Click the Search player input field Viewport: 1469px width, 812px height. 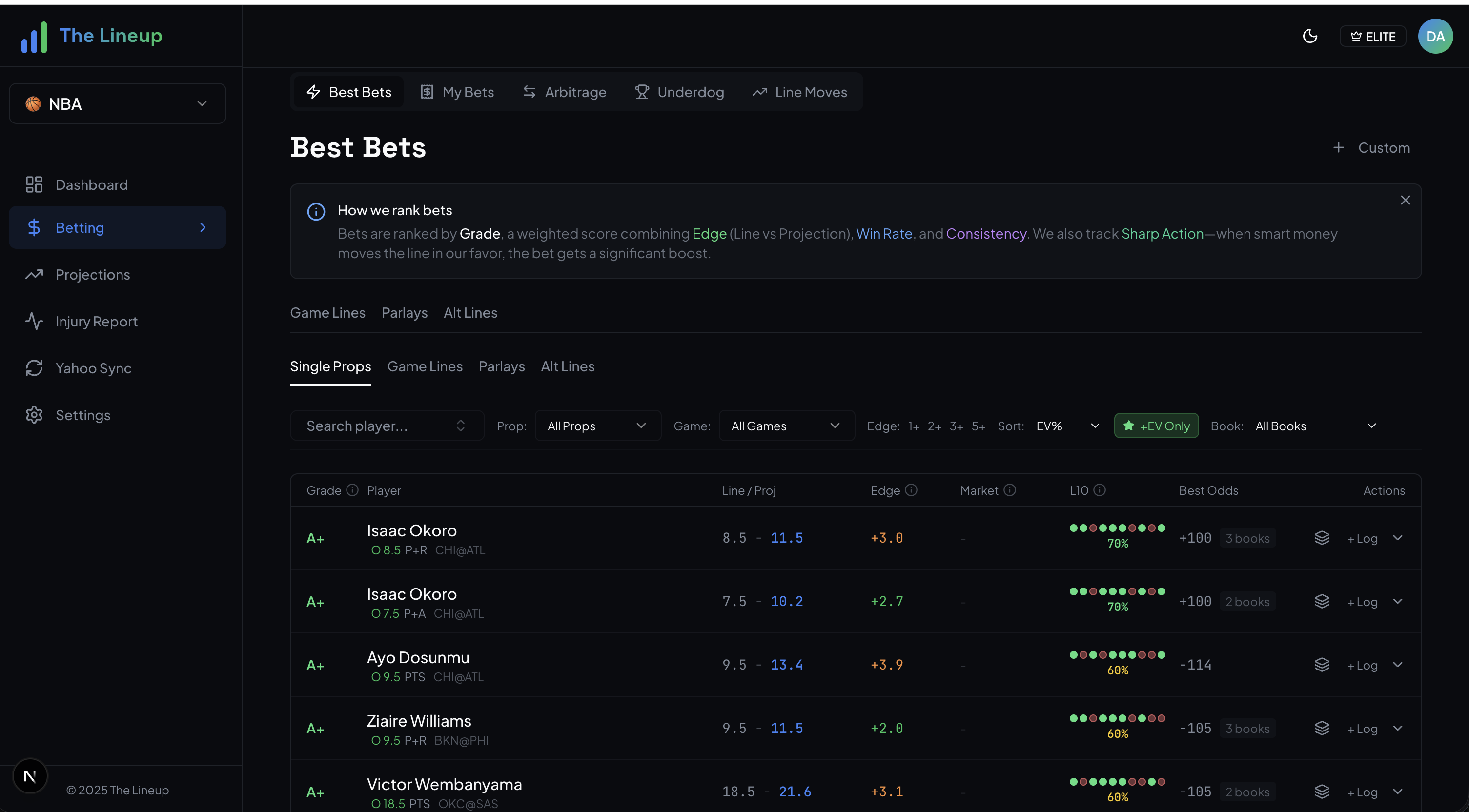pyautogui.click(x=376, y=426)
